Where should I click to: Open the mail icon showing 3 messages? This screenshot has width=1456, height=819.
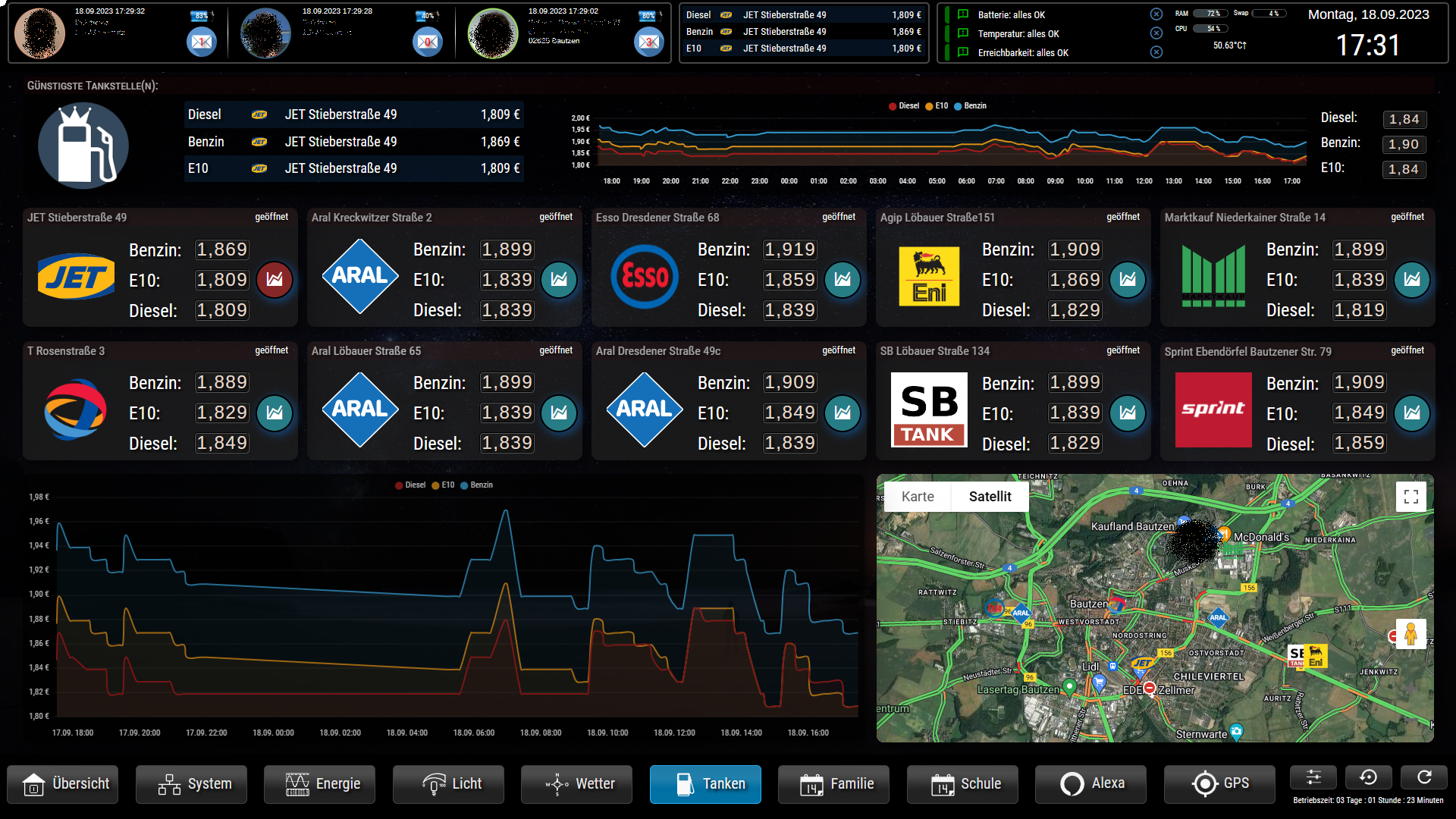[x=648, y=42]
